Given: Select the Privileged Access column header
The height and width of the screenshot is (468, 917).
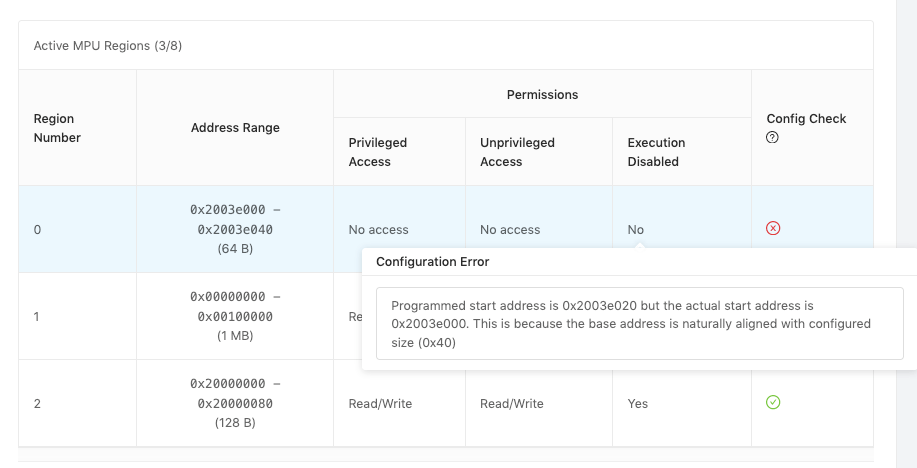Looking at the screenshot, I should pyautogui.click(x=378, y=152).
